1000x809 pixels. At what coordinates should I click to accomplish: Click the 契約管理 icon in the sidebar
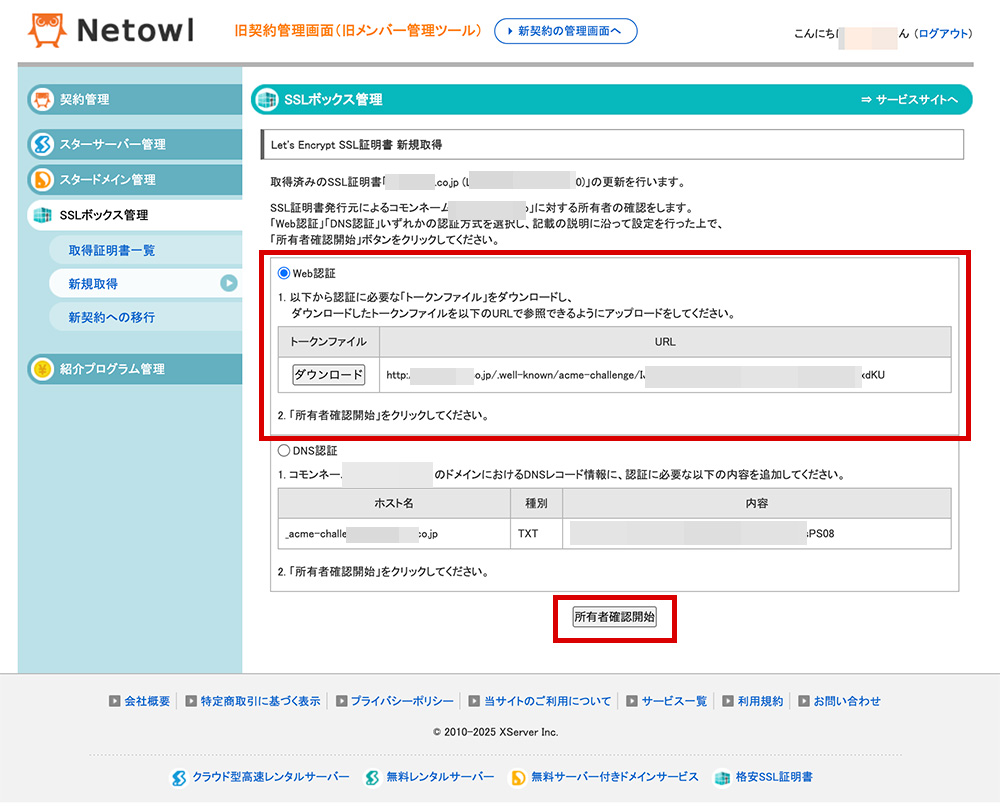42,99
